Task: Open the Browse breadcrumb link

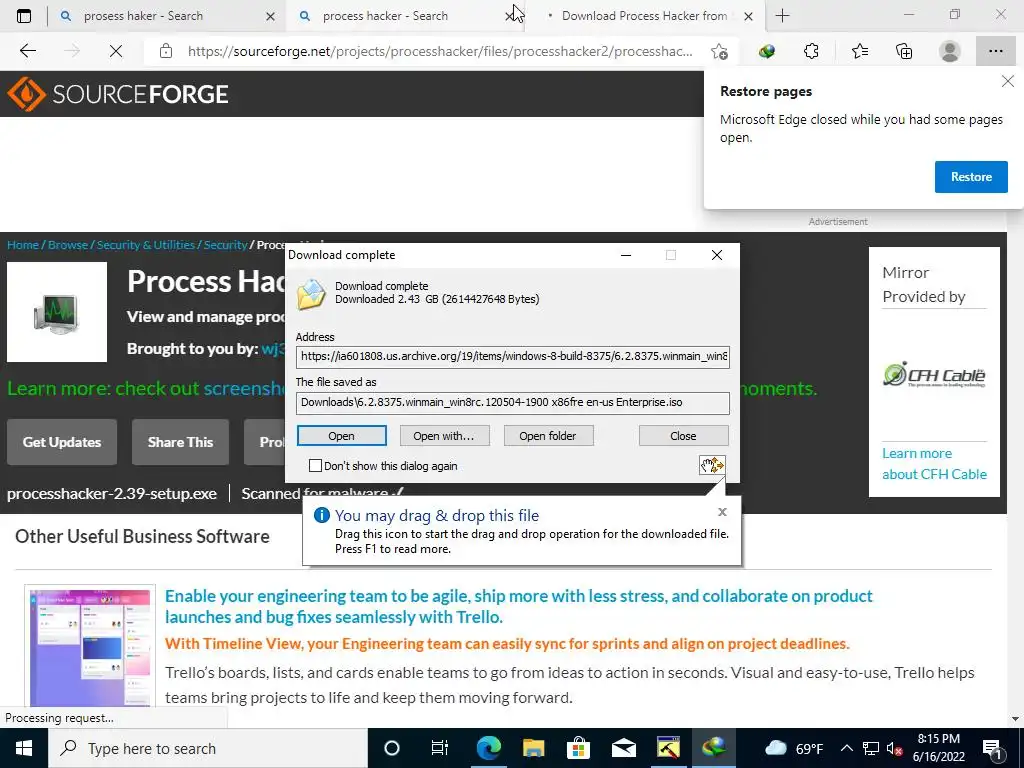Action: click(68, 245)
